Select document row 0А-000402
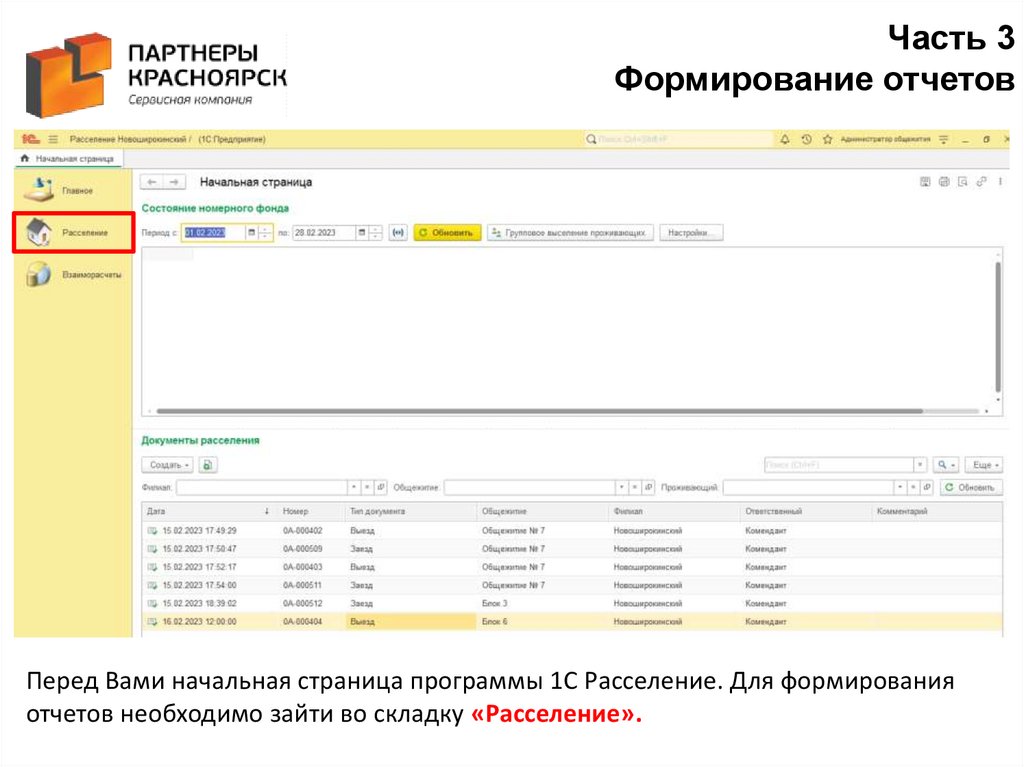1024x767 pixels. click(572, 531)
